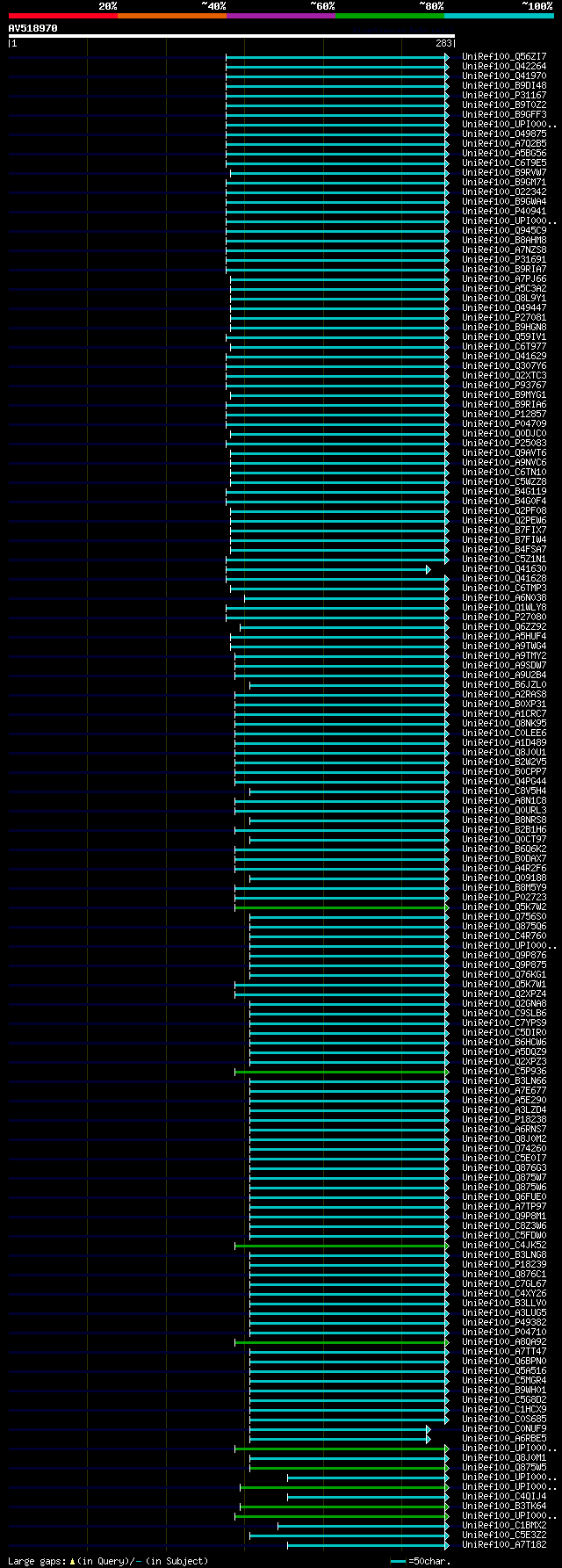The image size is (562, 1568).
Task: Click the cyan ~100% identity legend bar
Action: point(498,16)
